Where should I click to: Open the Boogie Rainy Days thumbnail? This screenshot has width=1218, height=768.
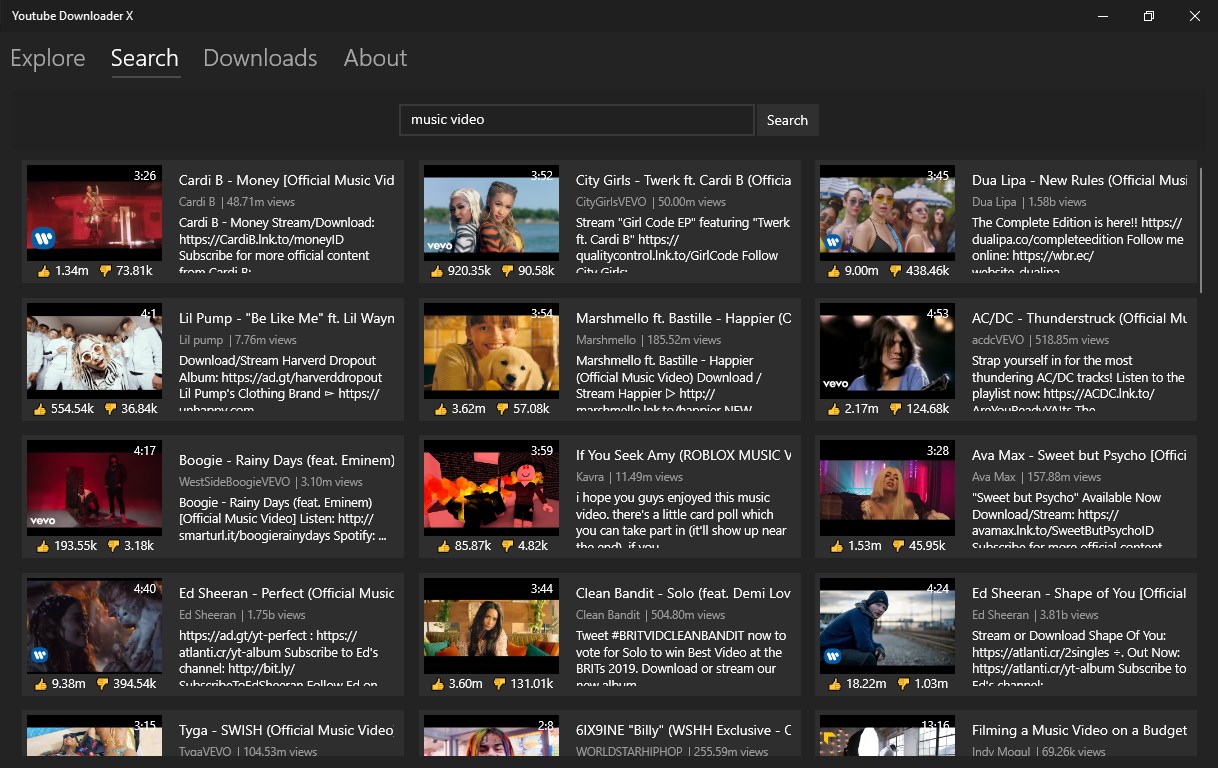[x=94, y=487]
